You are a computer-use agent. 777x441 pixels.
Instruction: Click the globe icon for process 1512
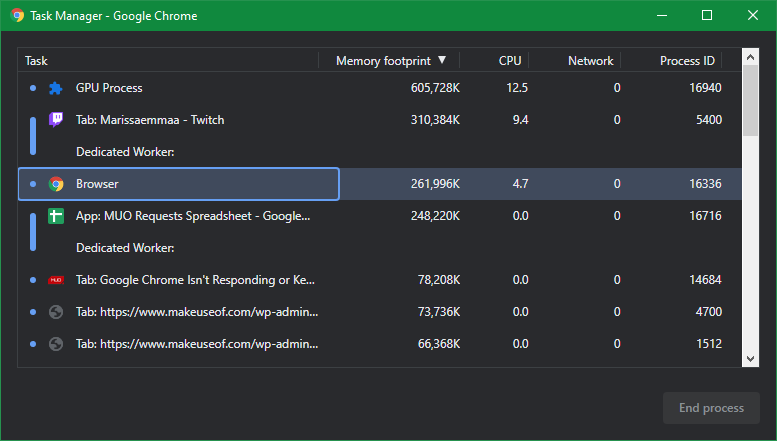pos(56,344)
